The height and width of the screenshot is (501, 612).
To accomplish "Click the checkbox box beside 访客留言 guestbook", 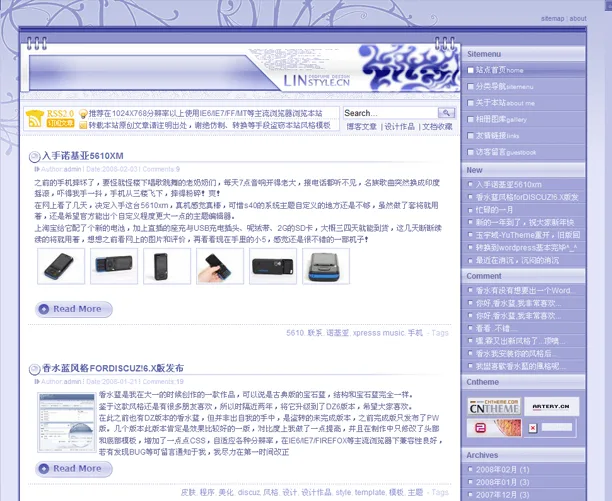I will pyautogui.click(x=471, y=152).
